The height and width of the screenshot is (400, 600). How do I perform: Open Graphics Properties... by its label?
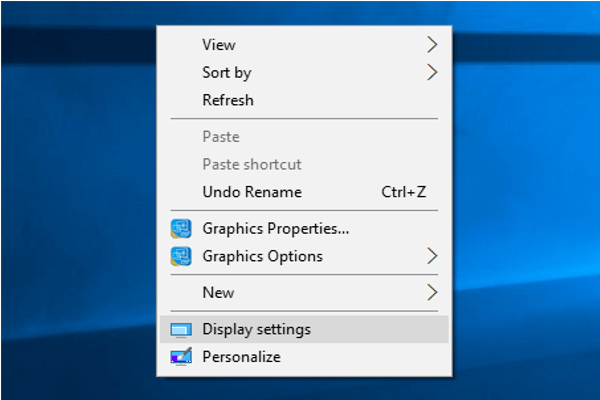276,228
